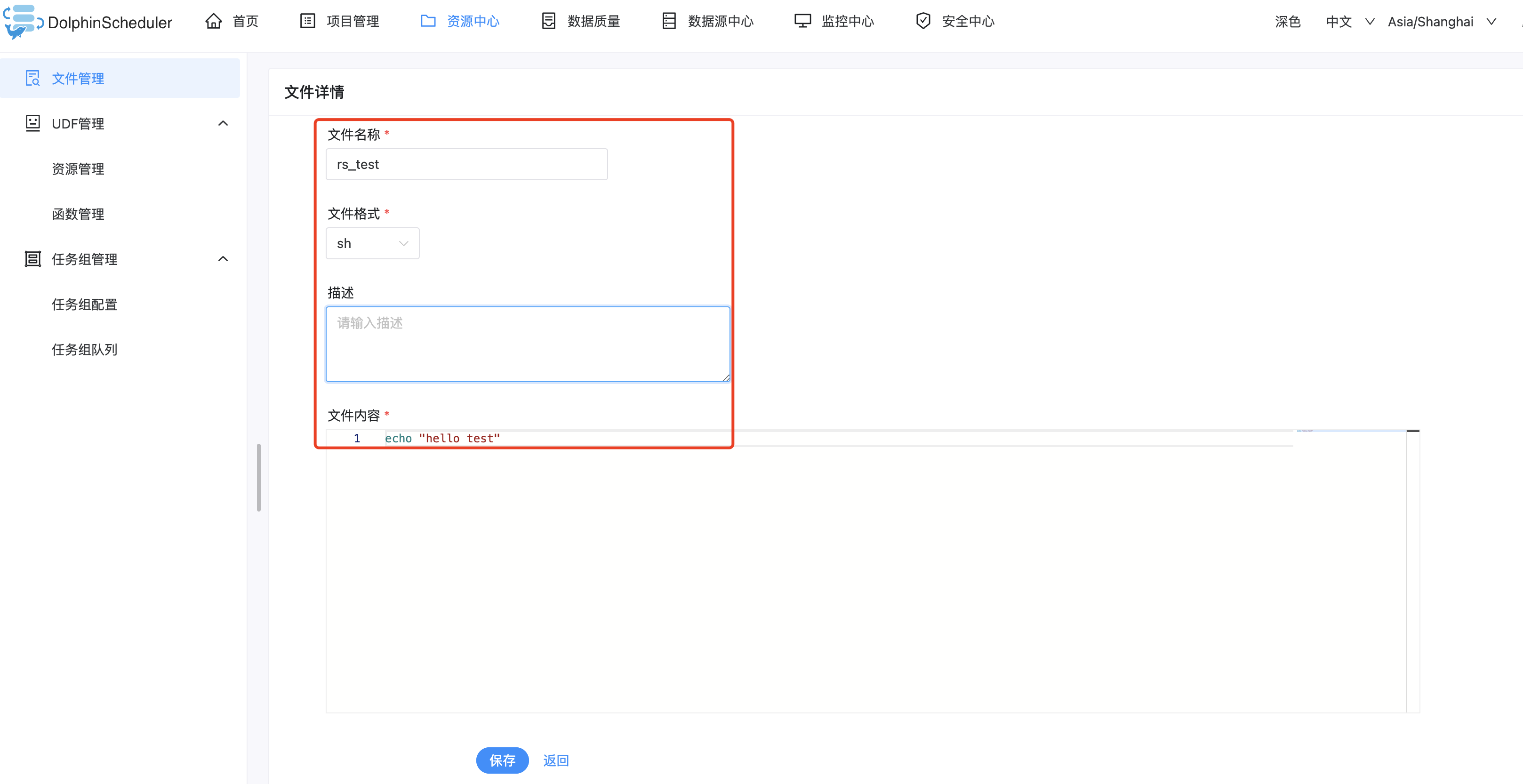Select 任务组队列 in the sidebar
This screenshot has width=1523, height=784.
pos(85,350)
